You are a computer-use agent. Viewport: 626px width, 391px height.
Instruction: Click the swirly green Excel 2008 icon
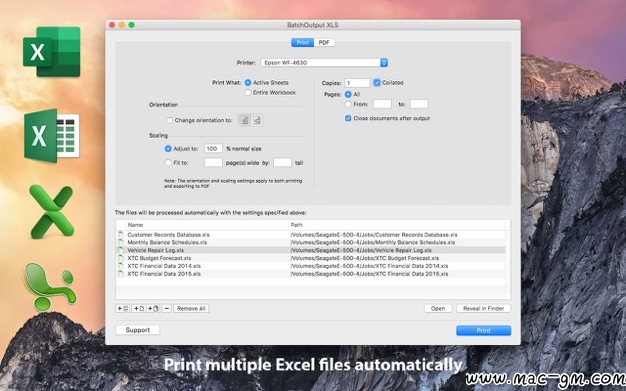[50, 287]
